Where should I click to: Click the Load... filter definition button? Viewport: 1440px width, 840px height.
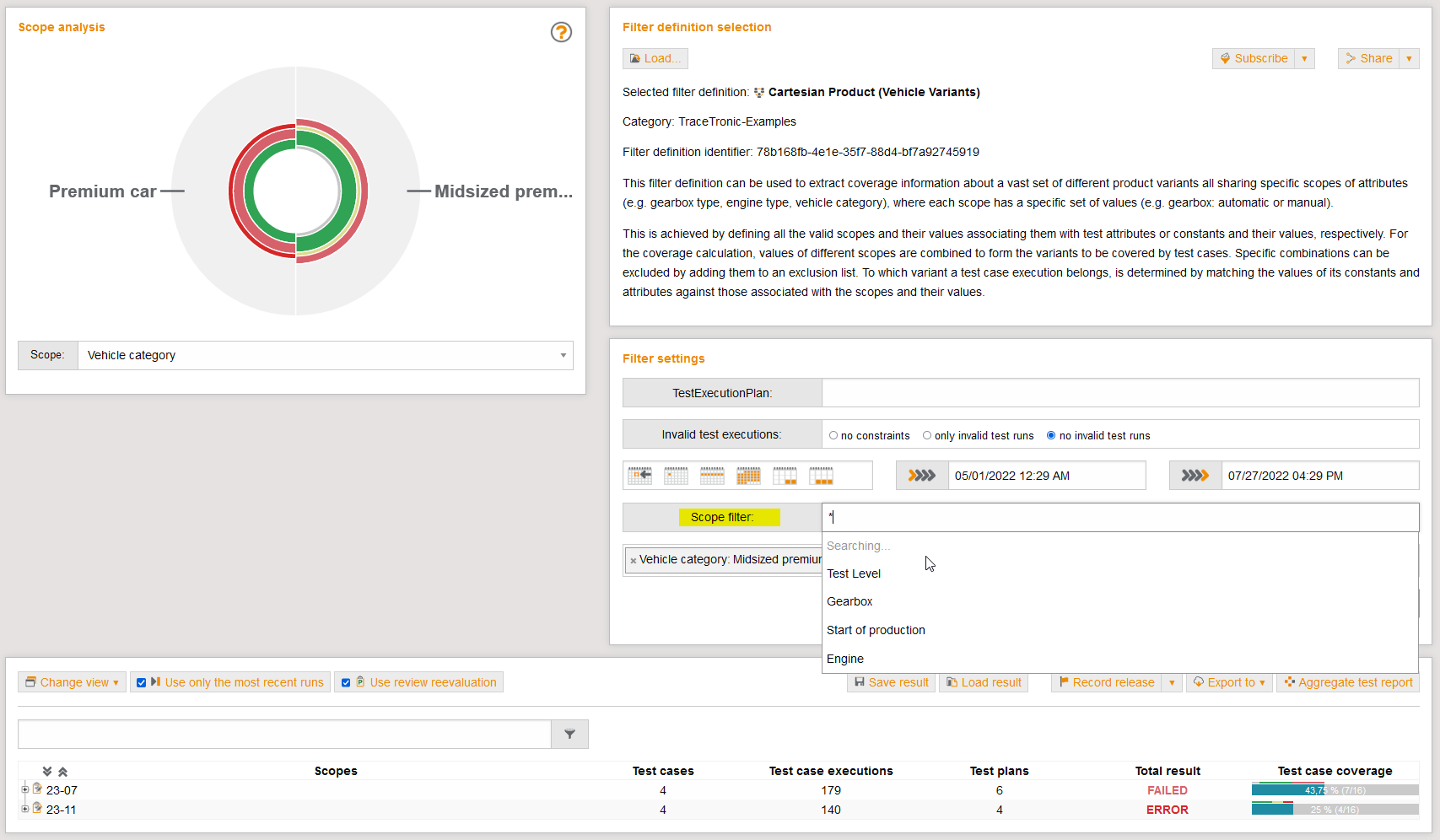click(655, 58)
